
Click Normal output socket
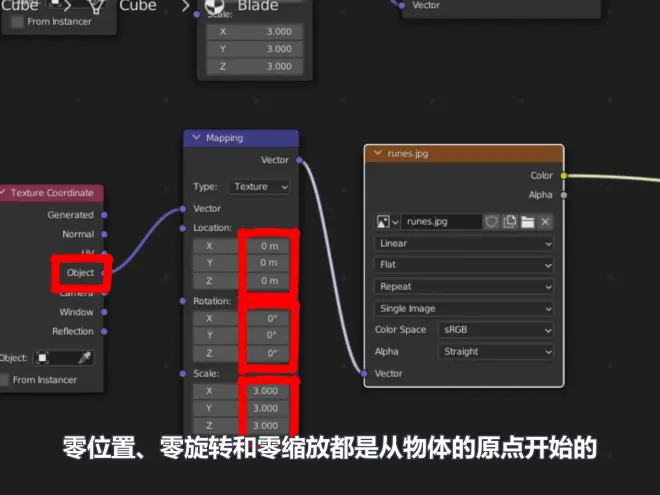[104, 234]
